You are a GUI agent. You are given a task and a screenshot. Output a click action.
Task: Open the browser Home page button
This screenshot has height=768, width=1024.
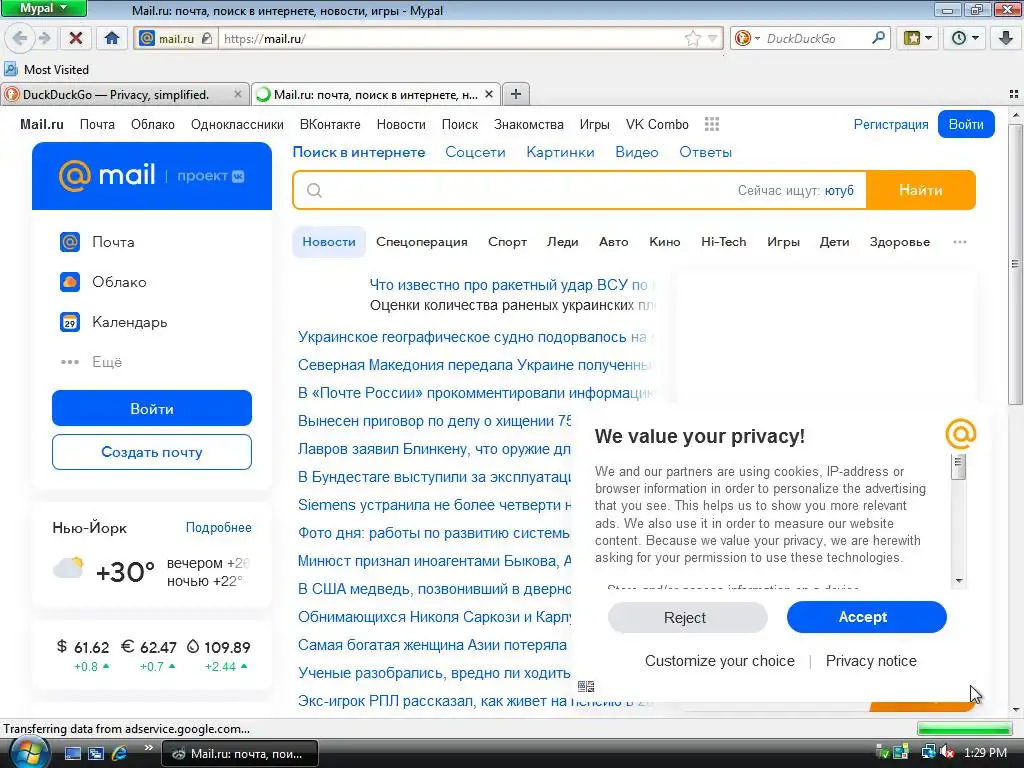(112, 38)
